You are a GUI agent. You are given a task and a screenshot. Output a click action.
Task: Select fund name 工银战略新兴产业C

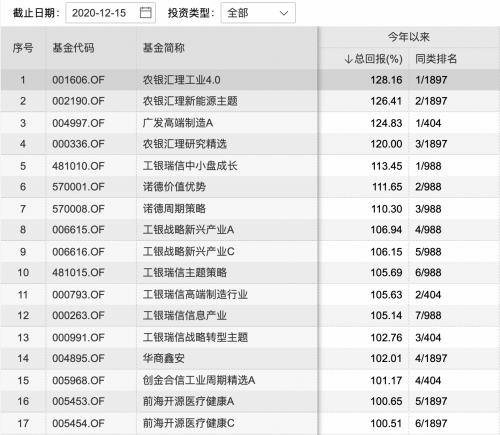pos(189,252)
